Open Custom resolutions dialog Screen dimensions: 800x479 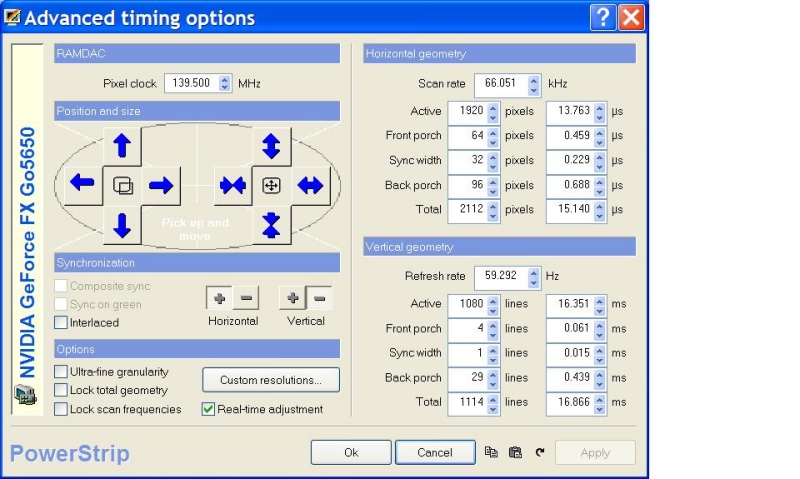point(271,380)
